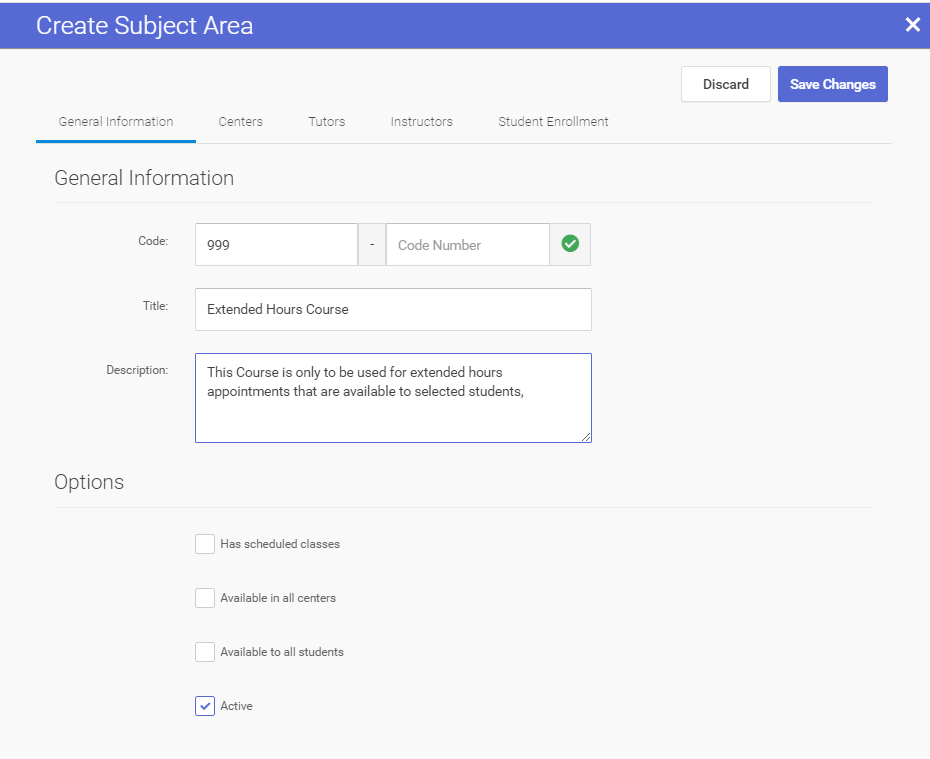The height and width of the screenshot is (759, 930).
Task: Click the Title field with Extended Hours Course
Action: tap(393, 310)
